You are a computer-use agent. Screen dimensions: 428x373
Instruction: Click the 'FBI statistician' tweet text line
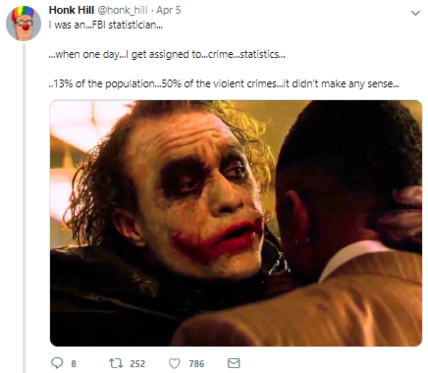106,25
